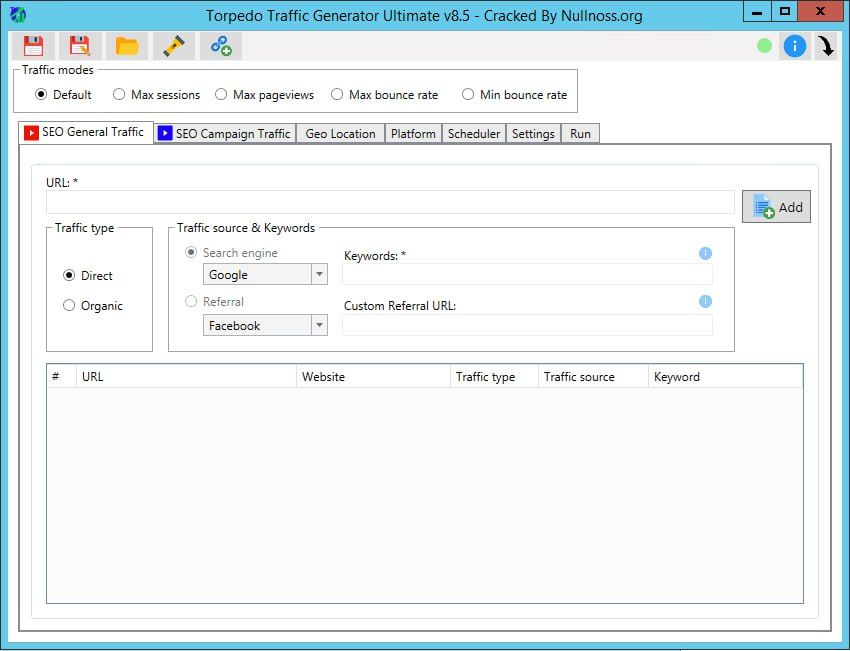The height and width of the screenshot is (651, 850).
Task: Click info icon beside Custom Referral URL
Action: (705, 302)
